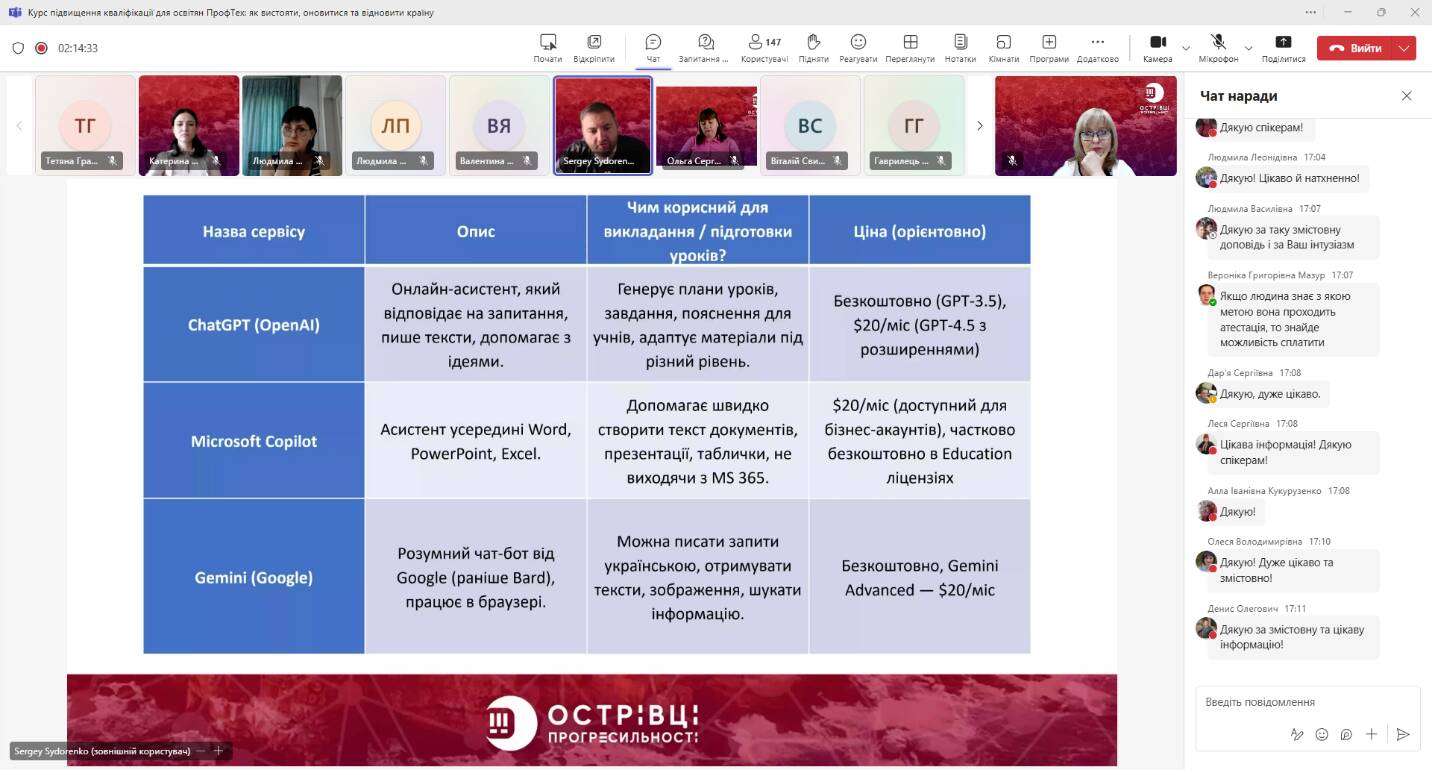This screenshot has height=770, width=1432.
Task: Show next participants with right chevron
Action: 980,126
